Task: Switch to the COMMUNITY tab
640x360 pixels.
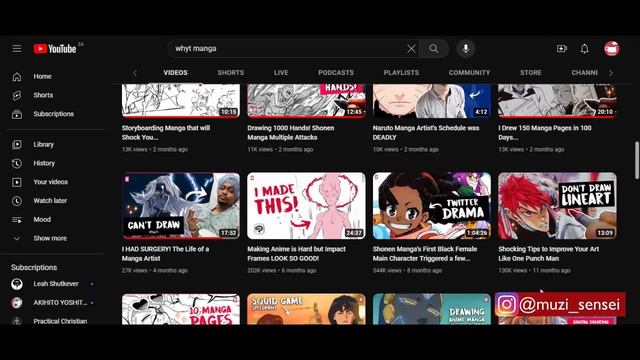Action: point(469,73)
